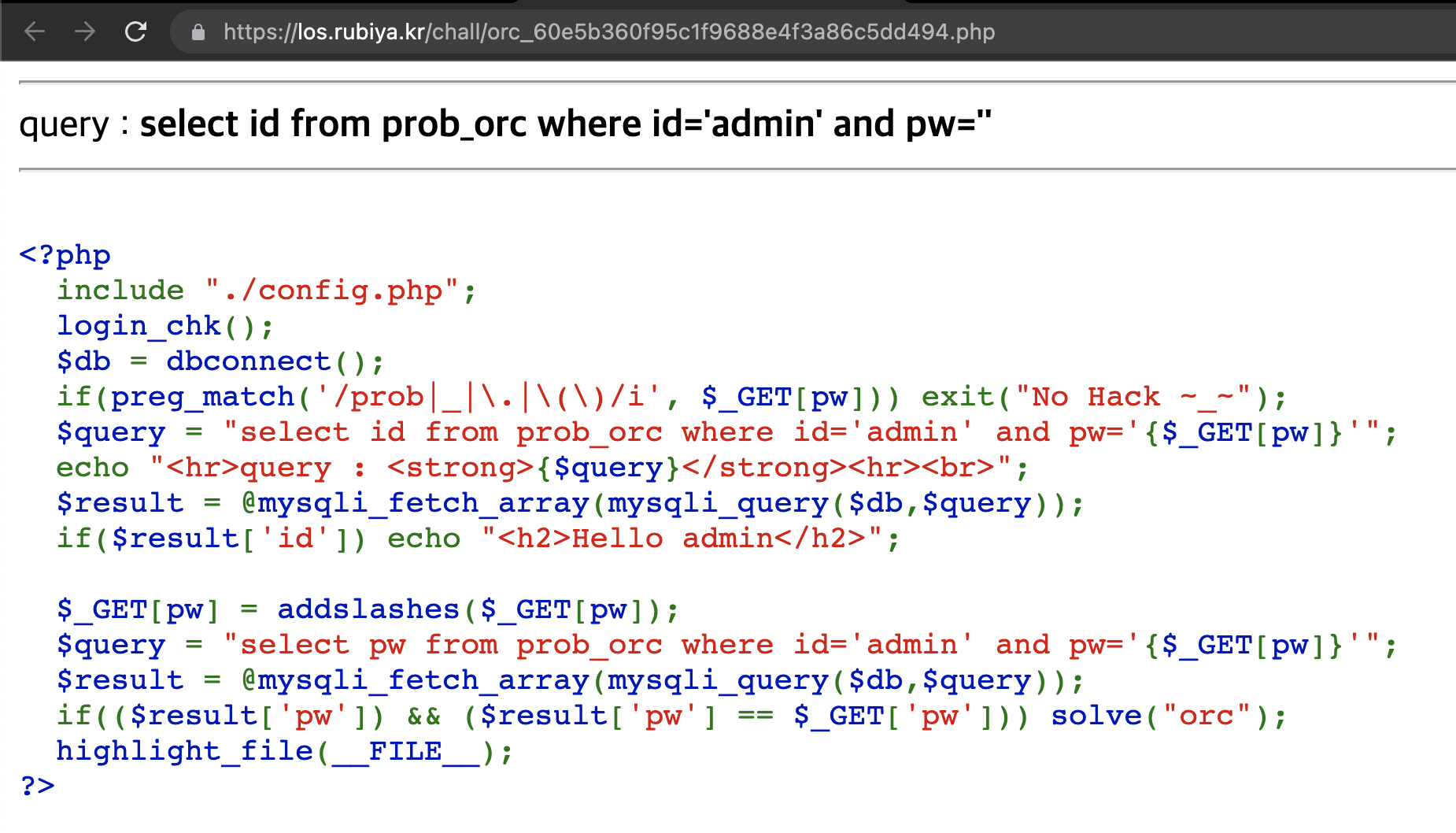Click the first mysqli_fetch_array result line
Screen dimensions: 1456x833
pyautogui.click(x=571, y=503)
